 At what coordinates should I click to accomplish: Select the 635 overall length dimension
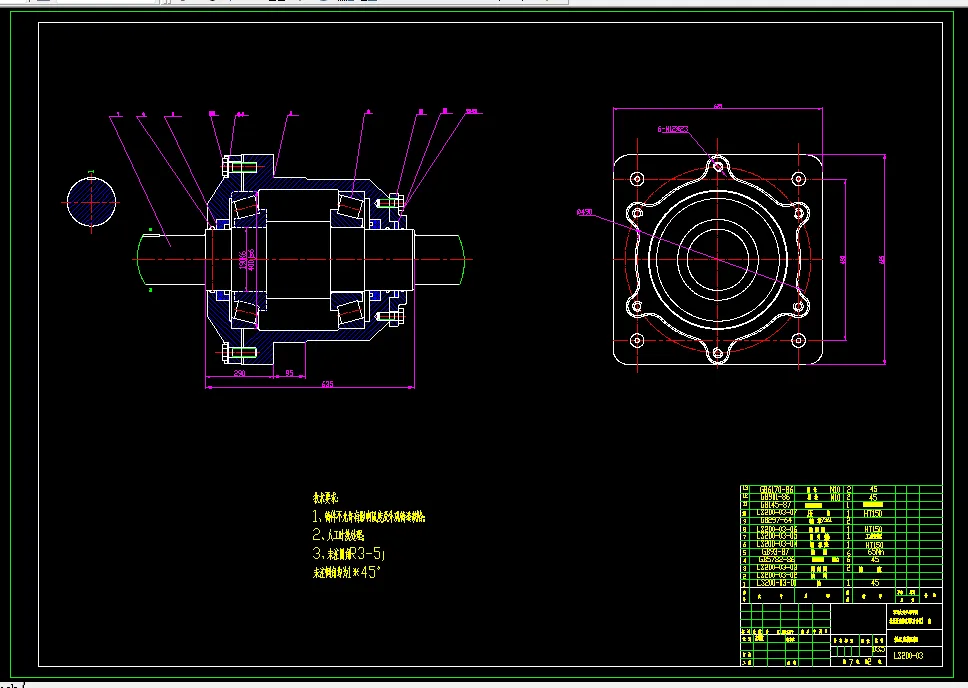pos(327,384)
